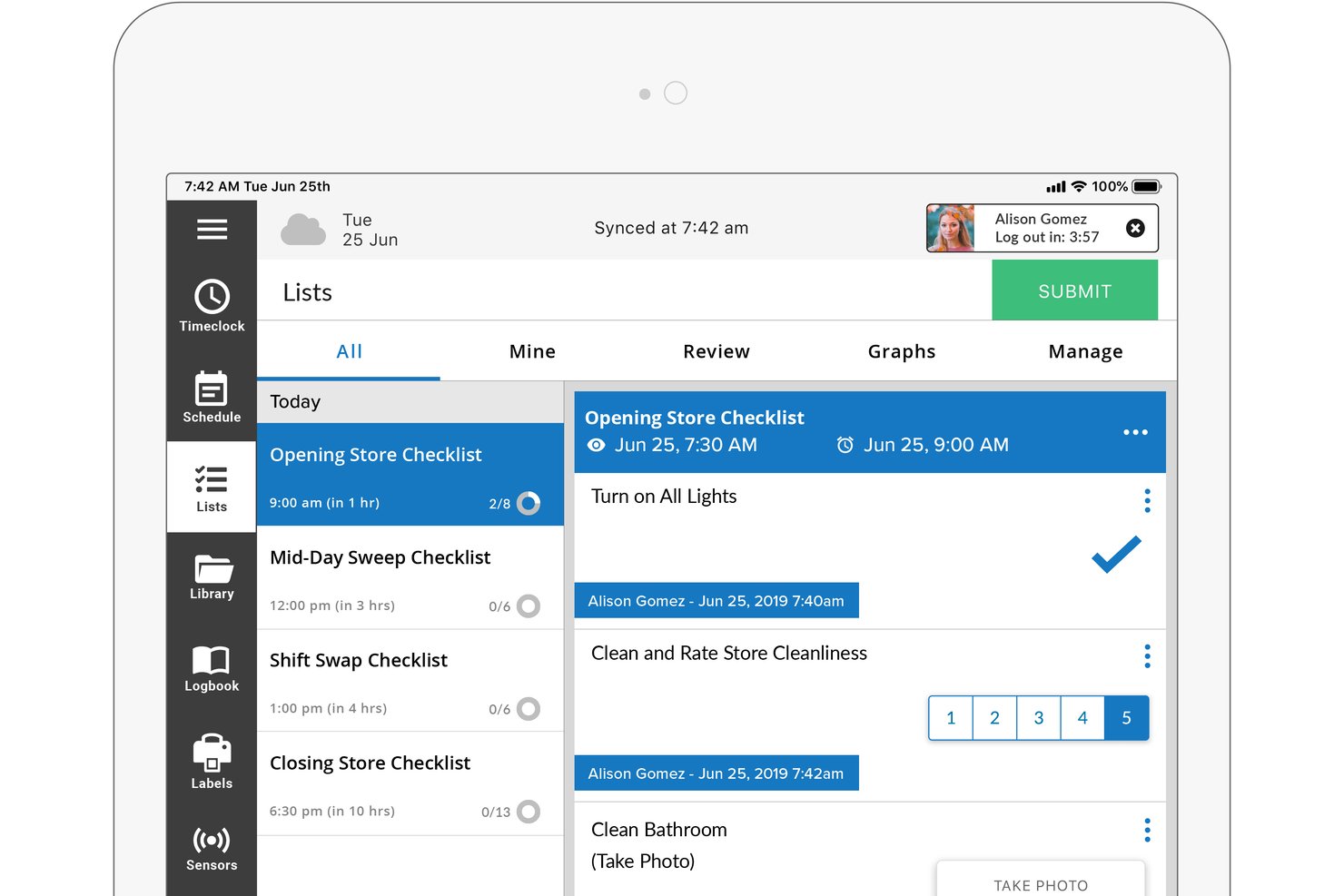The width and height of the screenshot is (1344, 896).
Task: Switch to the Mine tab
Action: pos(532,351)
